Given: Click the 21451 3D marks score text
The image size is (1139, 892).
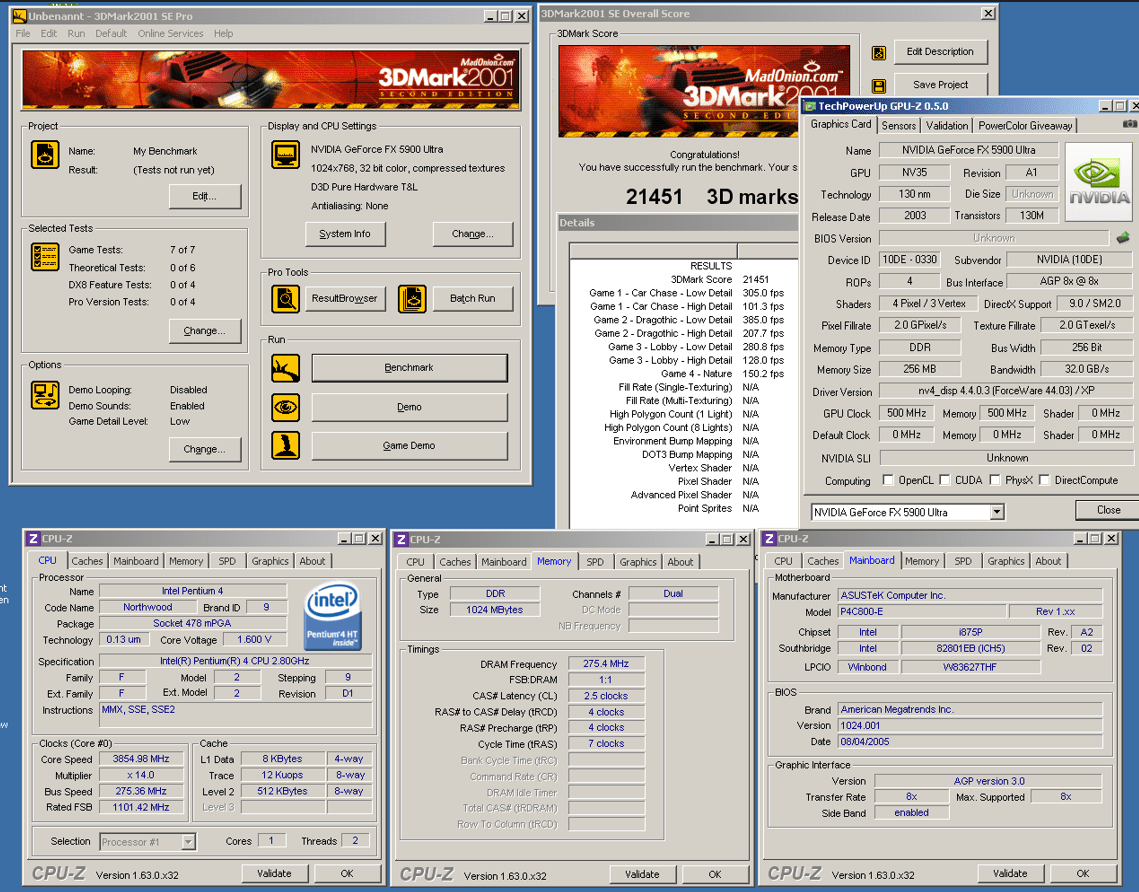Looking at the screenshot, I should pyautogui.click(x=711, y=197).
